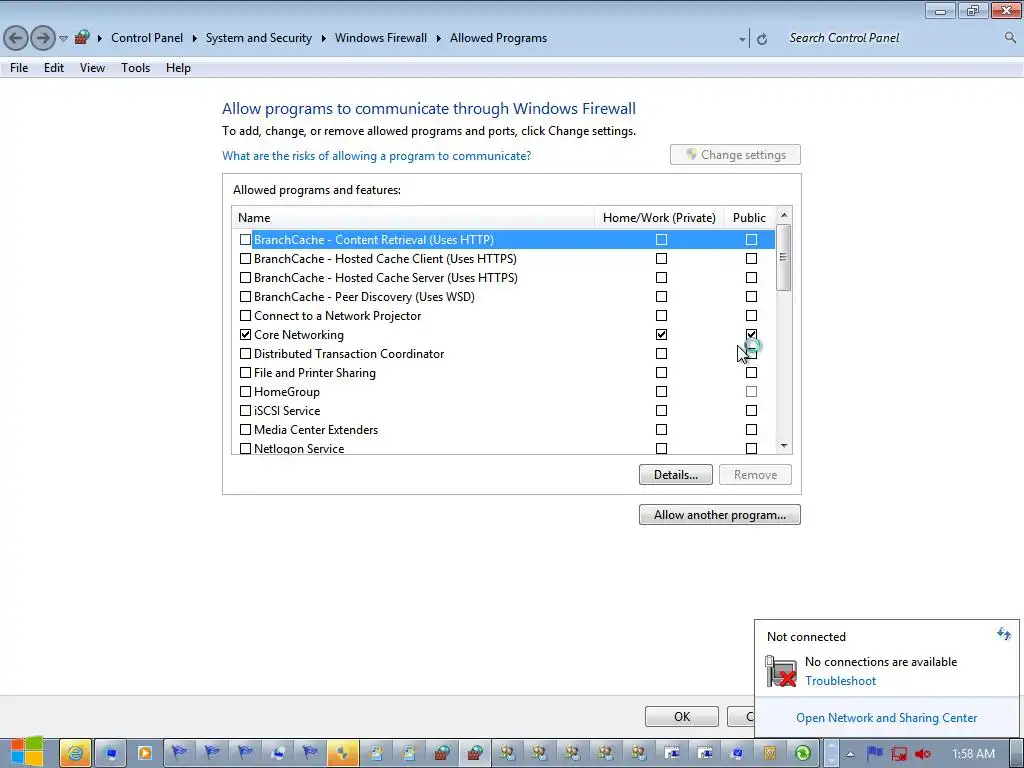Expand breadcrumb arrow before Control Panel
Image resolution: width=1024 pixels, height=768 pixels.
tap(100, 38)
